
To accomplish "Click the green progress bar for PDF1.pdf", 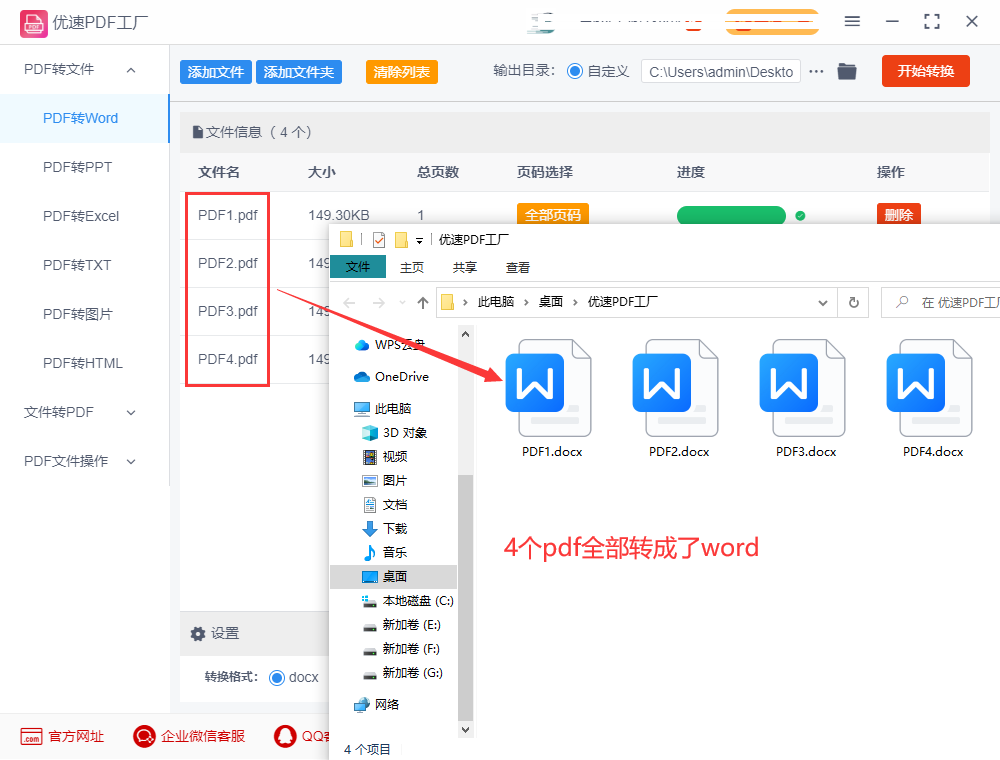I will click(x=731, y=215).
